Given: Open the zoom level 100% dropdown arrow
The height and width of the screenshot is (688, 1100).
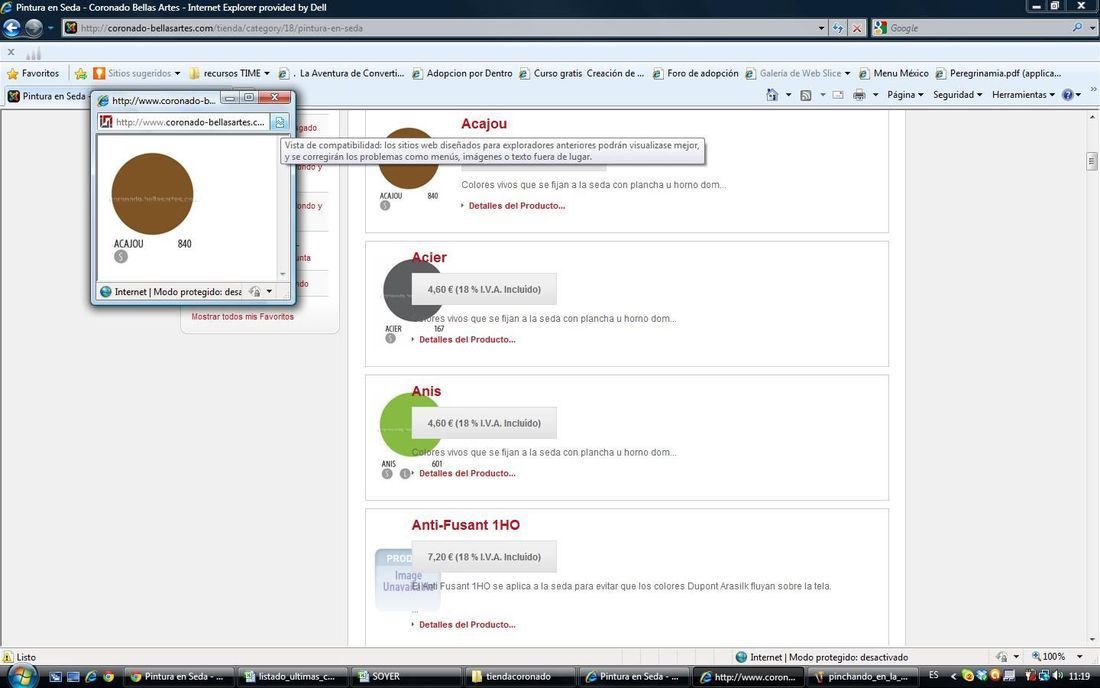Looking at the screenshot, I should 1079,656.
